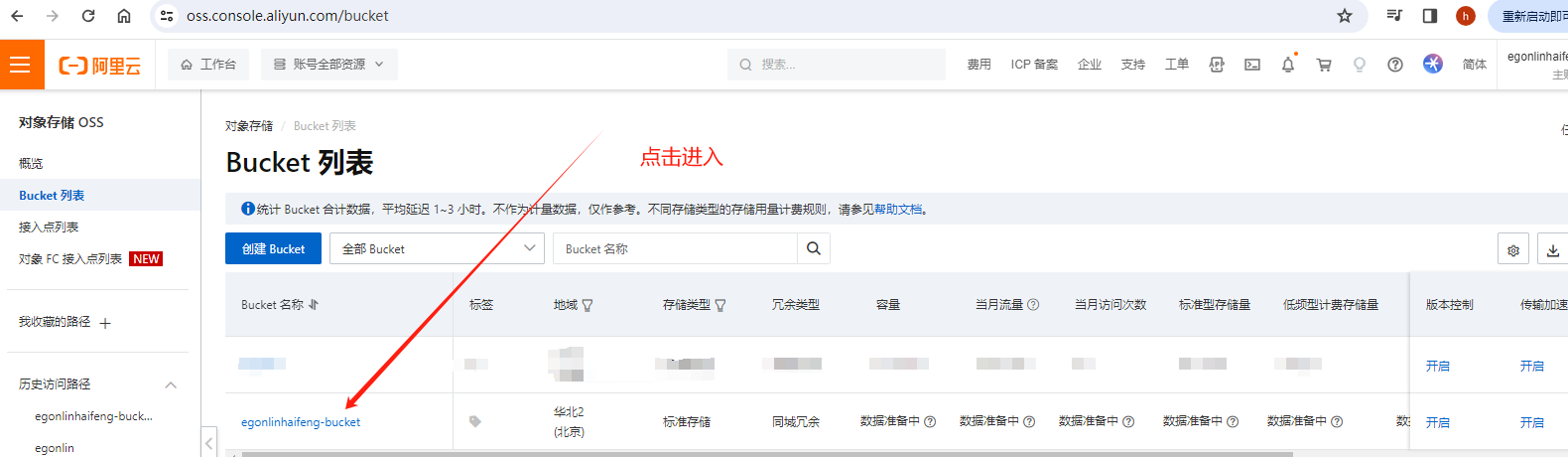Bookmark page with the star icon
This screenshot has width=1568, height=457.
coord(1345,16)
